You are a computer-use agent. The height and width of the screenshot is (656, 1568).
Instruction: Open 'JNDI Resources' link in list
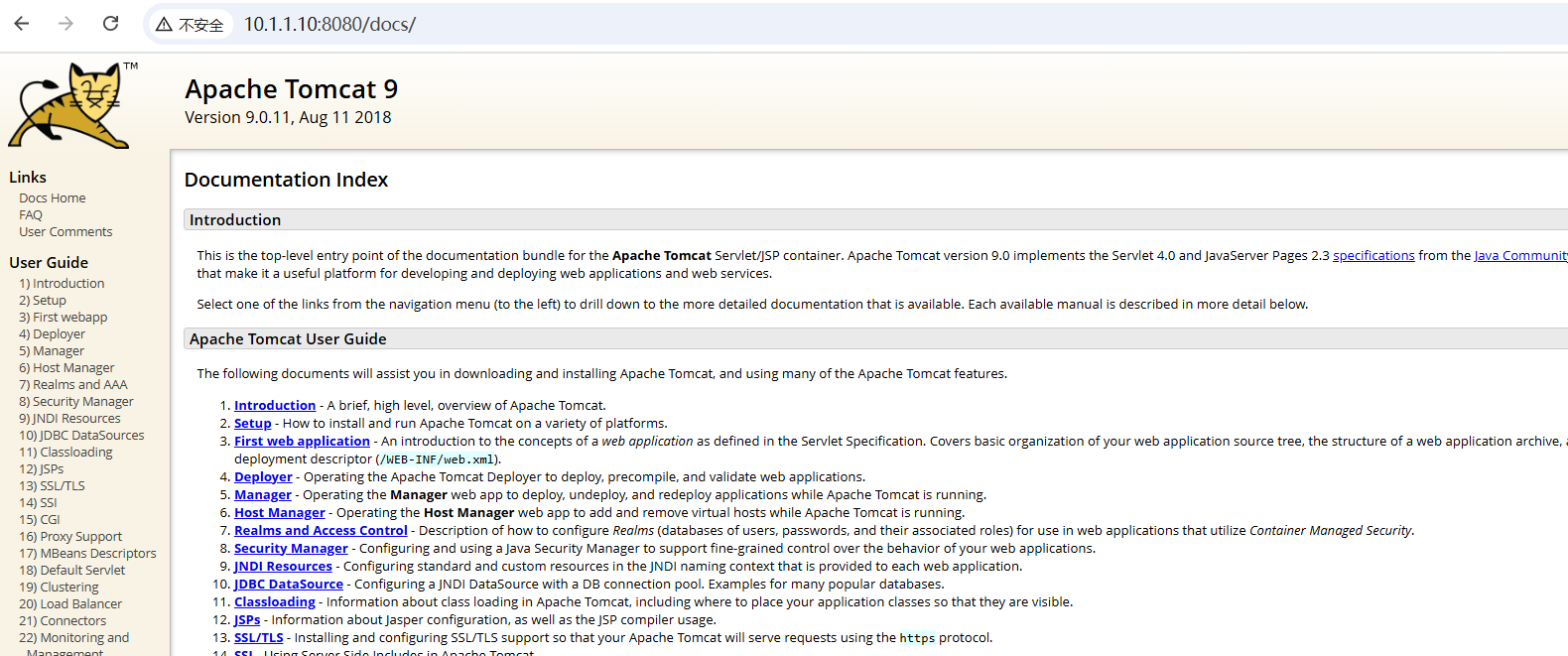[283, 567]
